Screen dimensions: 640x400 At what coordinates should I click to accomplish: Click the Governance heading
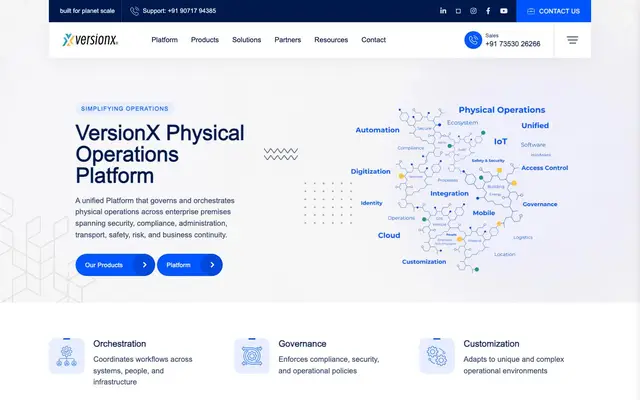pyautogui.click(x=302, y=344)
